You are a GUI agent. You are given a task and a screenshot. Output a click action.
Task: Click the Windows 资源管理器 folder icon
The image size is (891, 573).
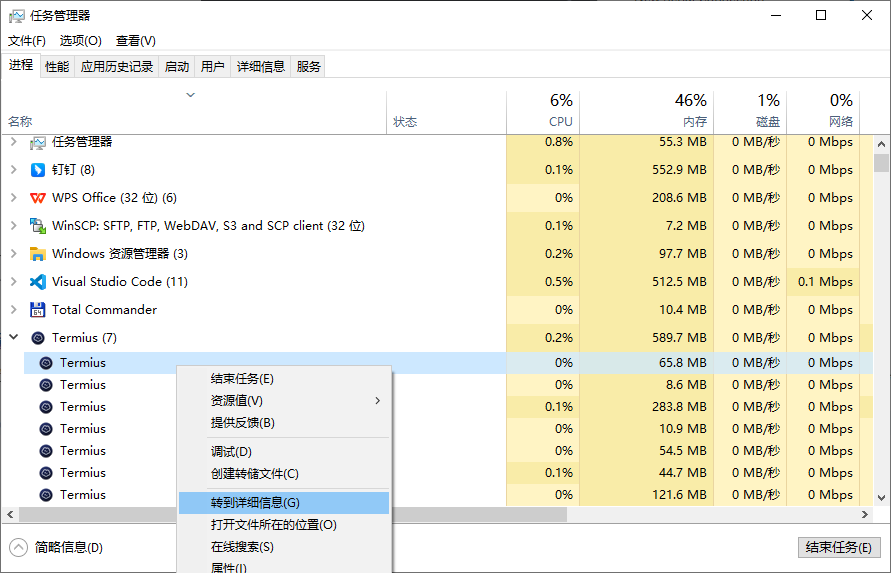click(38, 254)
